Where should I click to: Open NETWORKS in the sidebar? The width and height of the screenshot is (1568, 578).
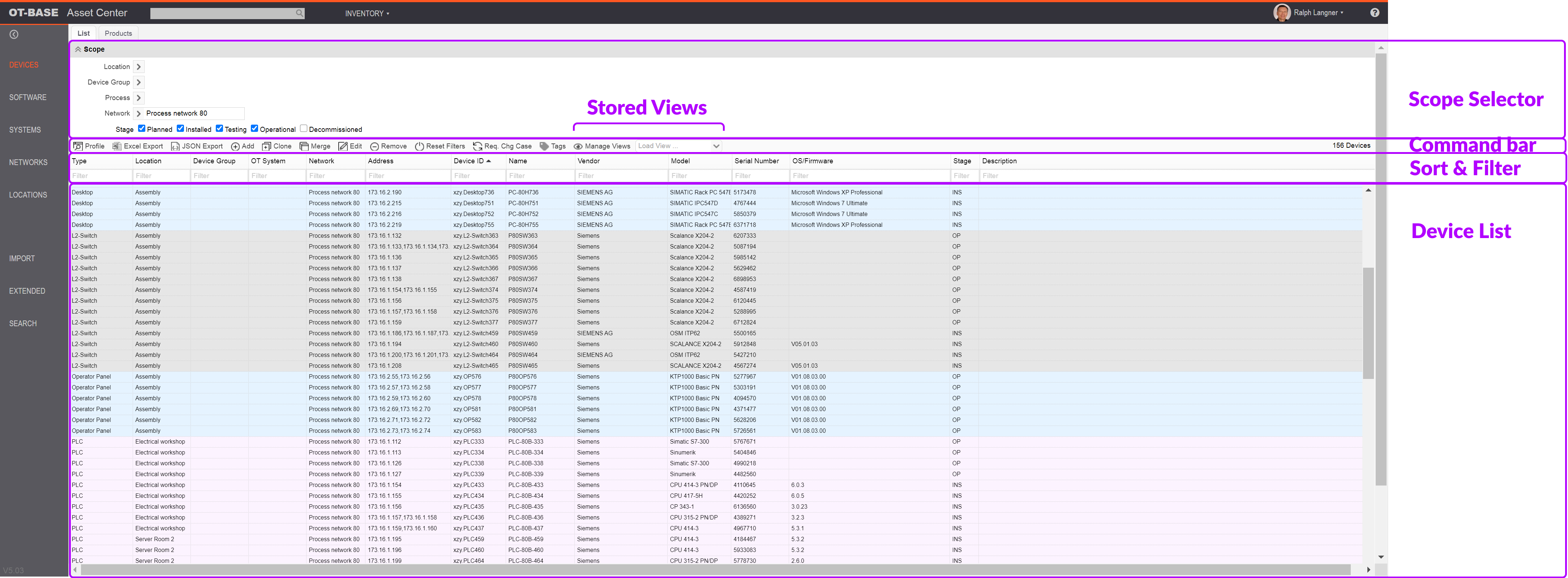28,163
